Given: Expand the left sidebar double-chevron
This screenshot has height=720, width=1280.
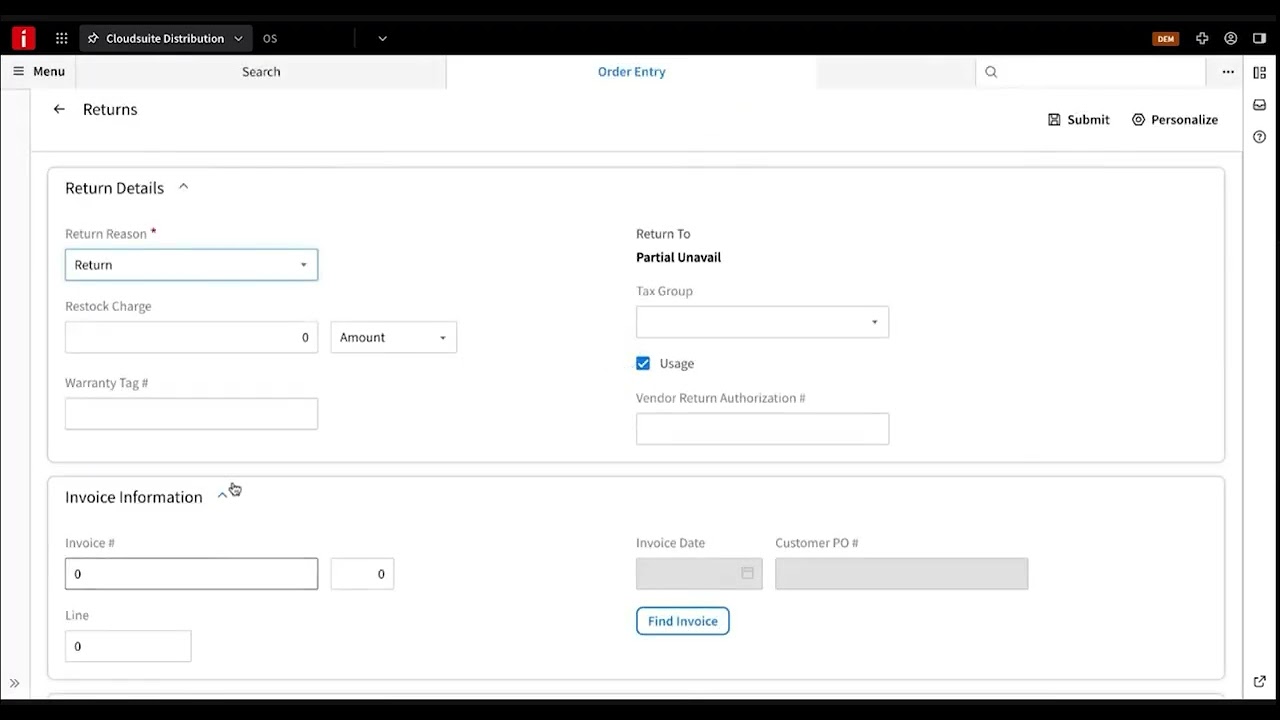Looking at the screenshot, I should (x=14, y=683).
